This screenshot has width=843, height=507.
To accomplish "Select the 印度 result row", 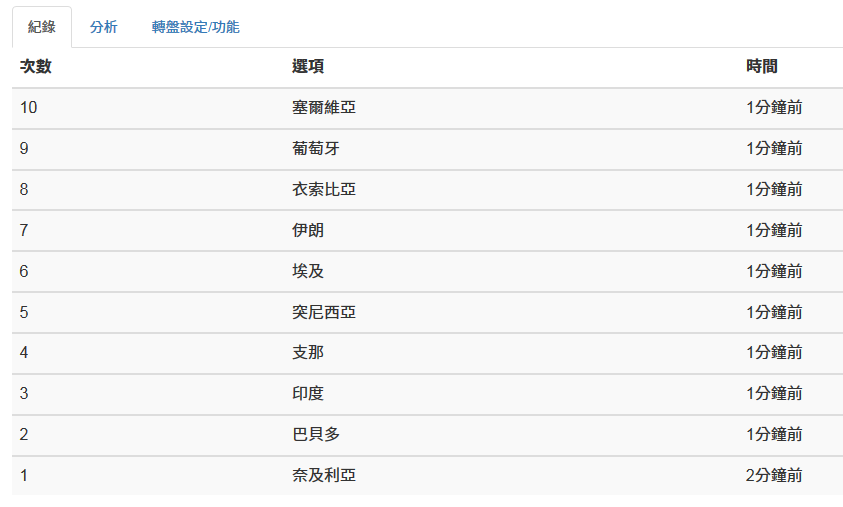I will [x=427, y=394].
